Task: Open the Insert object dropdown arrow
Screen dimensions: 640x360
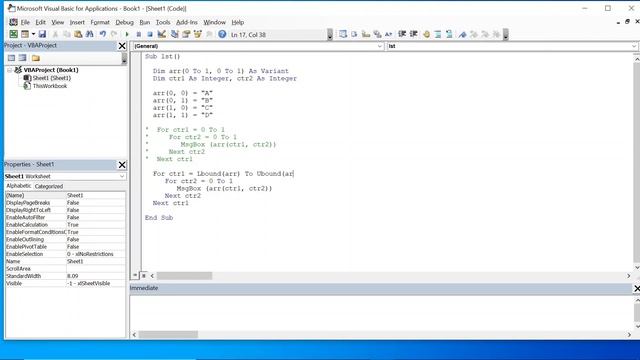Action: pyautogui.click(x=33, y=34)
